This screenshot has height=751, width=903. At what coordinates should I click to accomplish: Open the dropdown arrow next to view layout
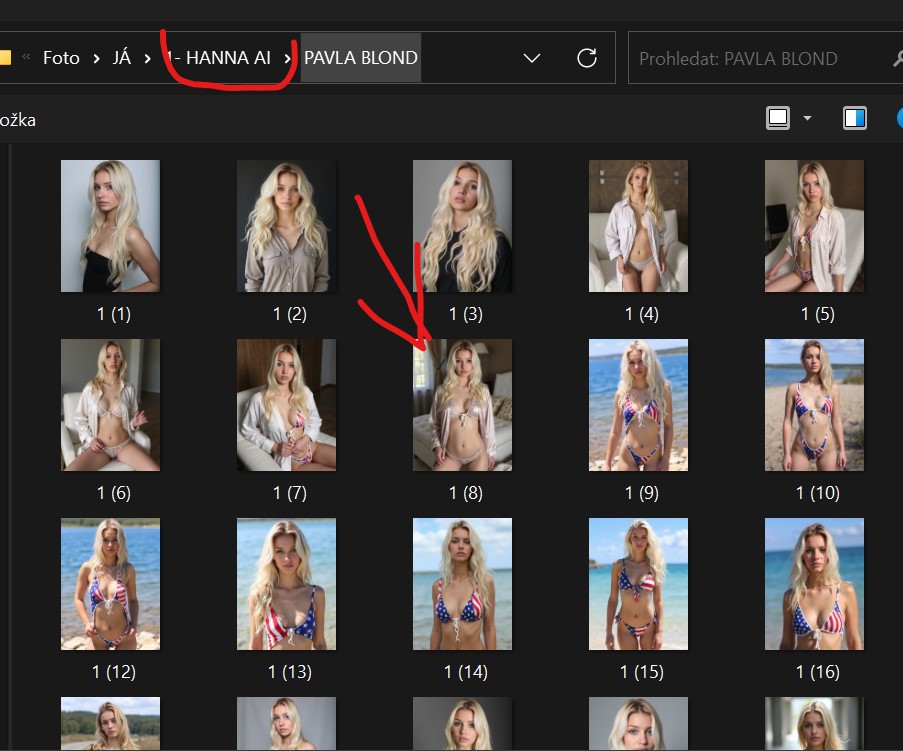807,119
